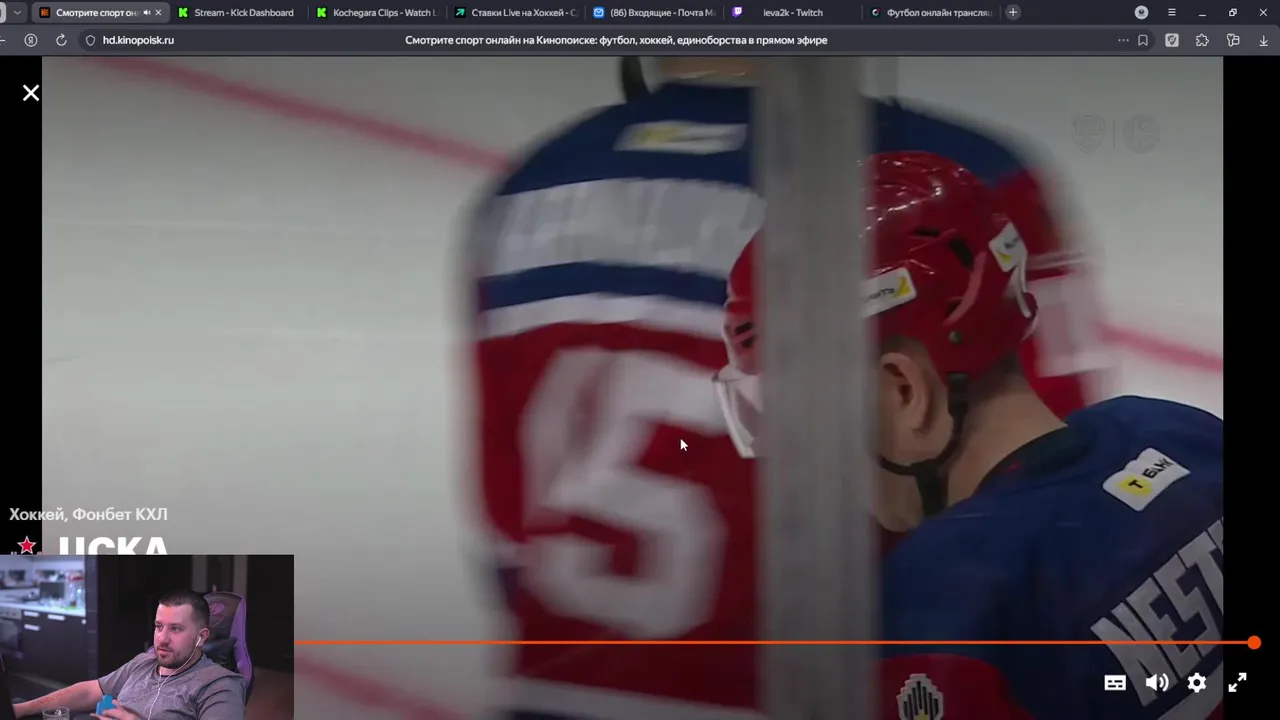The height and width of the screenshot is (720, 1280).
Task: Mute the player volume speaker icon
Action: coord(1157,683)
